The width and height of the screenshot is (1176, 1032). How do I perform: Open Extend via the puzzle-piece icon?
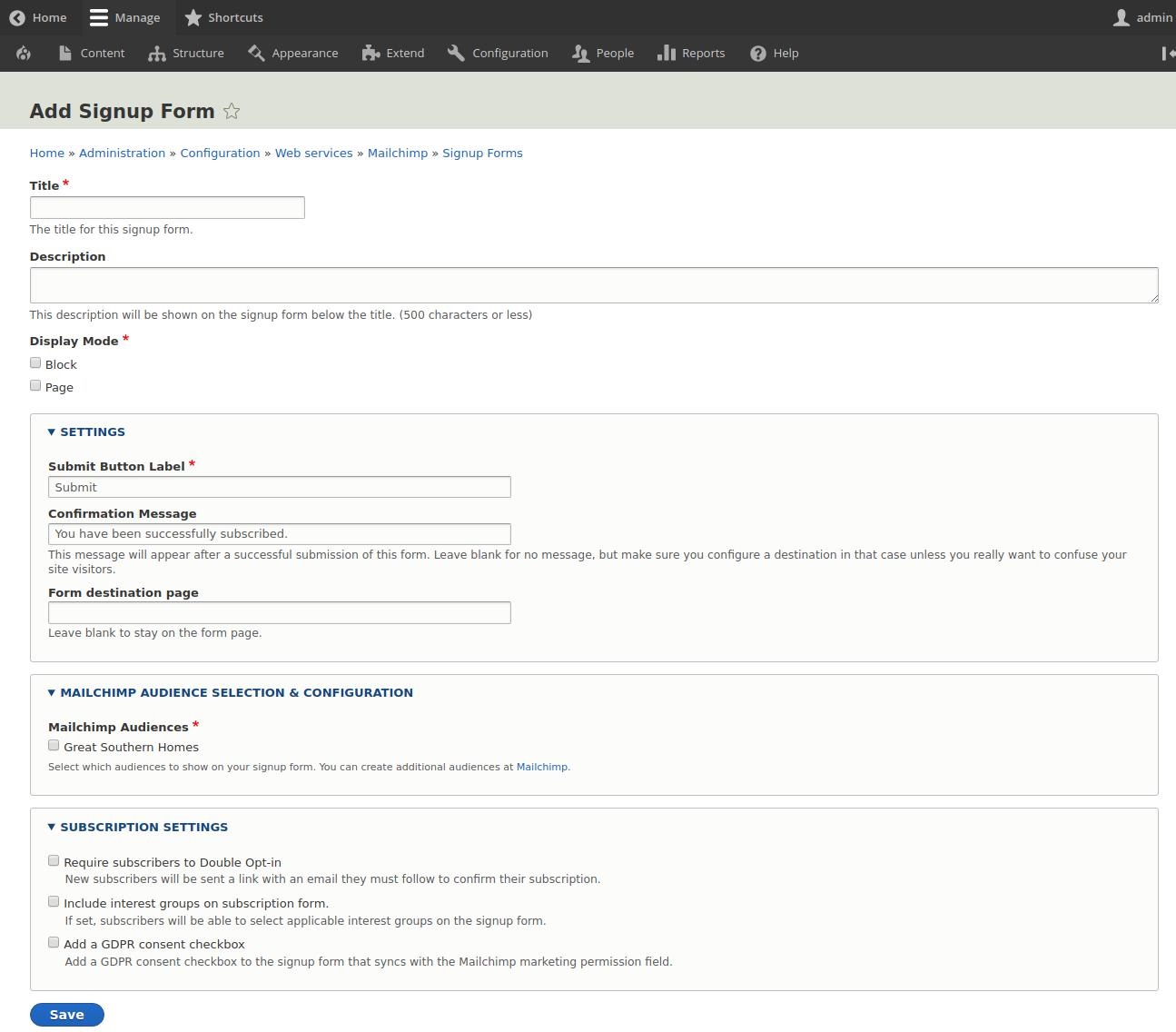click(370, 53)
